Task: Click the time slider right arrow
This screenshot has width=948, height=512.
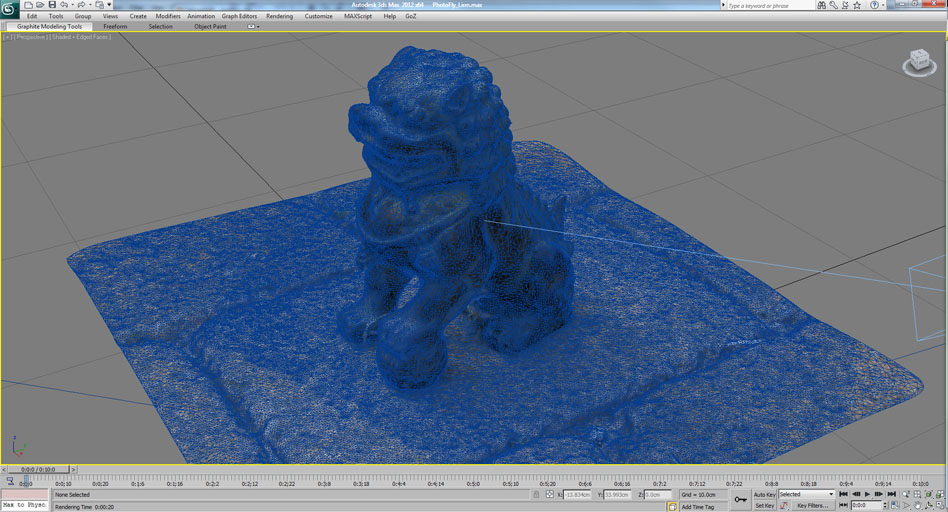Action: tap(74, 469)
